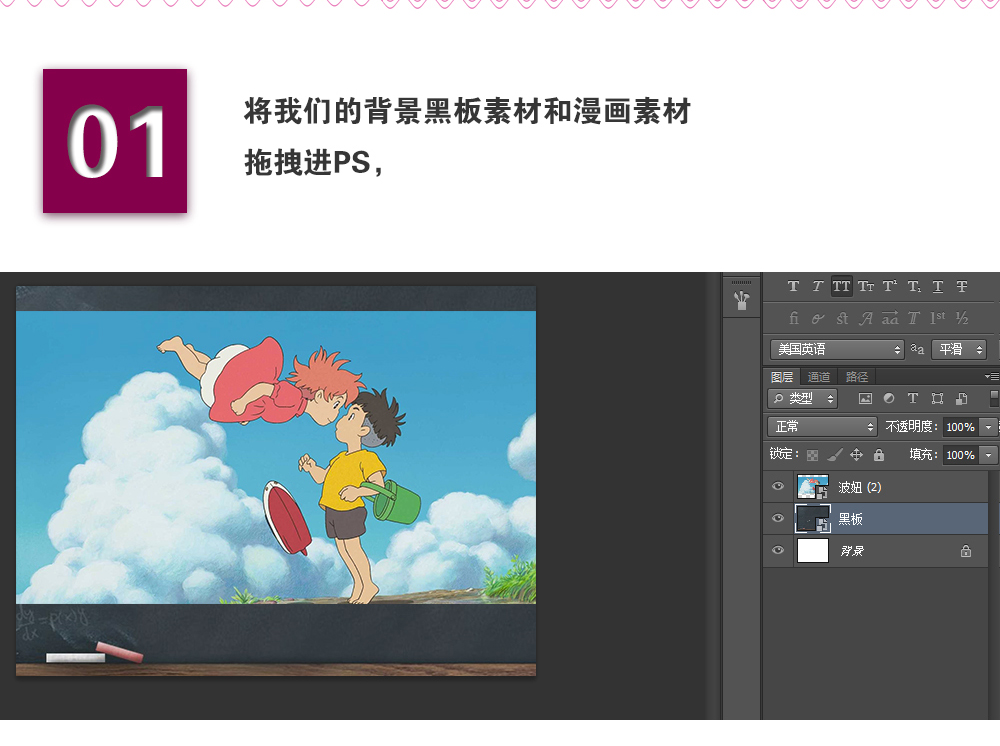Apply Faux Bold text style

click(793, 286)
